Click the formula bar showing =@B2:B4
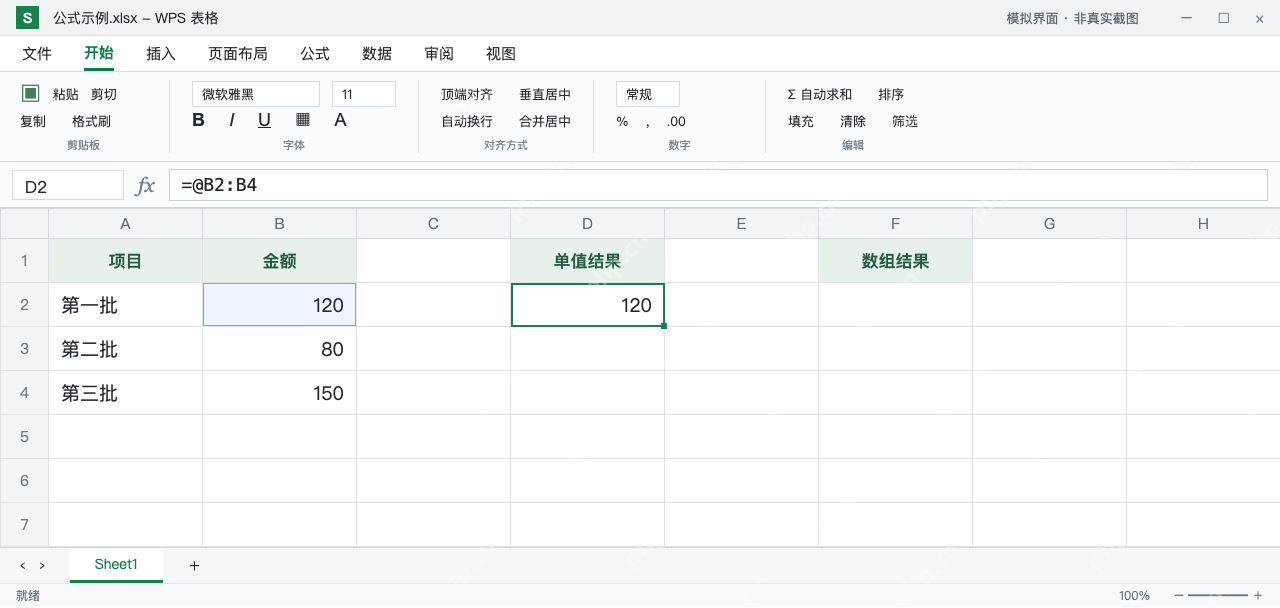 click(x=718, y=185)
